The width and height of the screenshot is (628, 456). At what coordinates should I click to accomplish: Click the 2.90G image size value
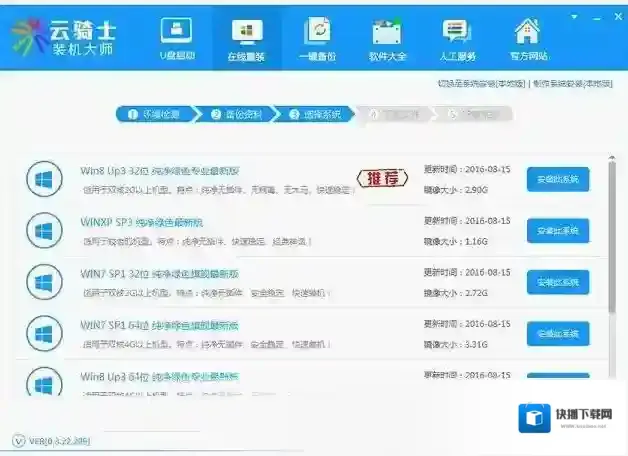point(477,190)
